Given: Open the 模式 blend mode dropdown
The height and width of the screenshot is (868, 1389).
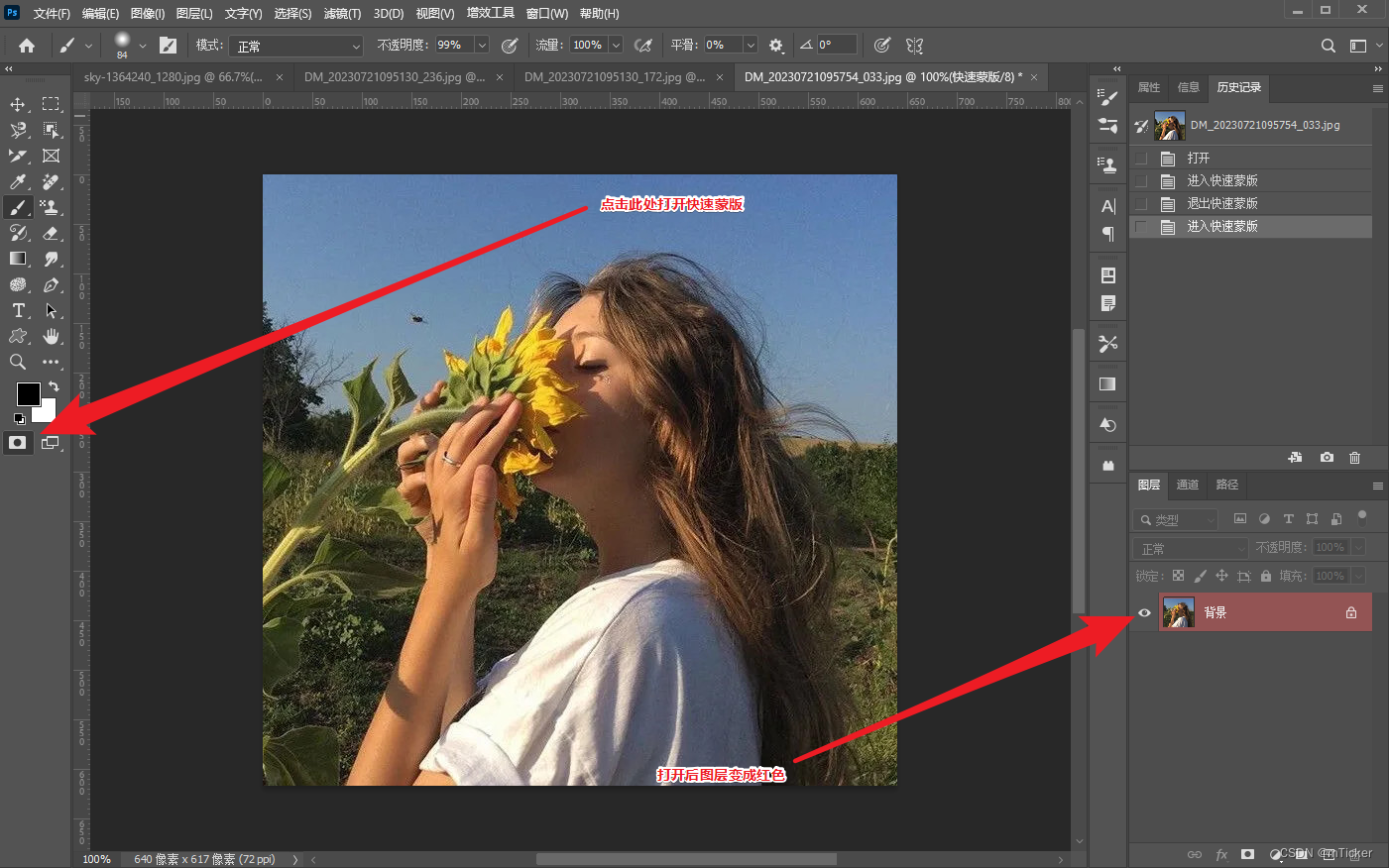Looking at the screenshot, I should tap(295, 46).
